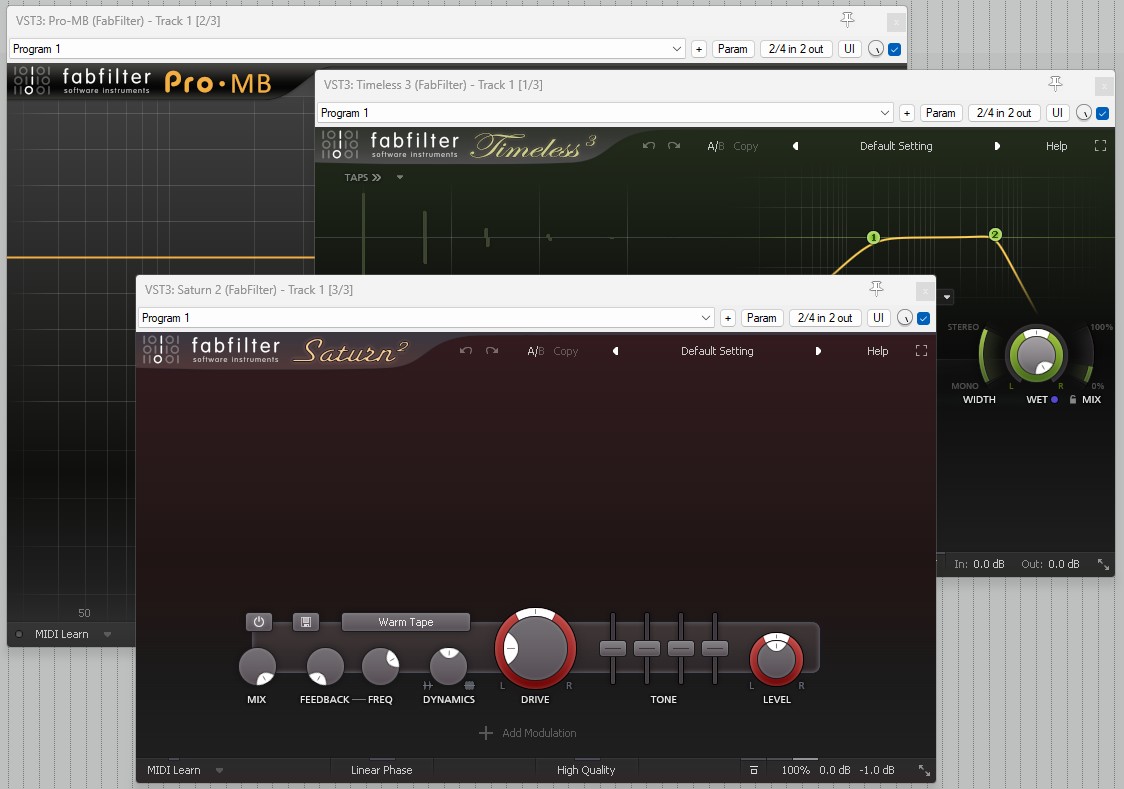Pin the Timeless 3 window
The height and width of the screenshot is (789, 1124).
(x=1055, y=84)
